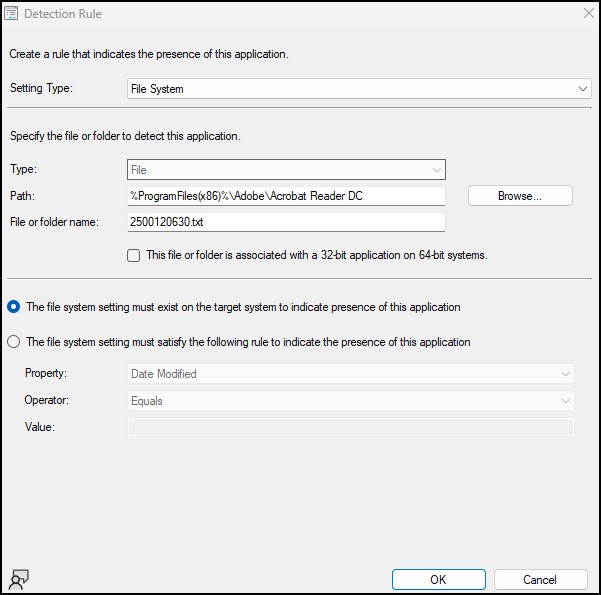Click the feedback person icon at bottom left
601x595 pixels.
(x=18, y=579)
